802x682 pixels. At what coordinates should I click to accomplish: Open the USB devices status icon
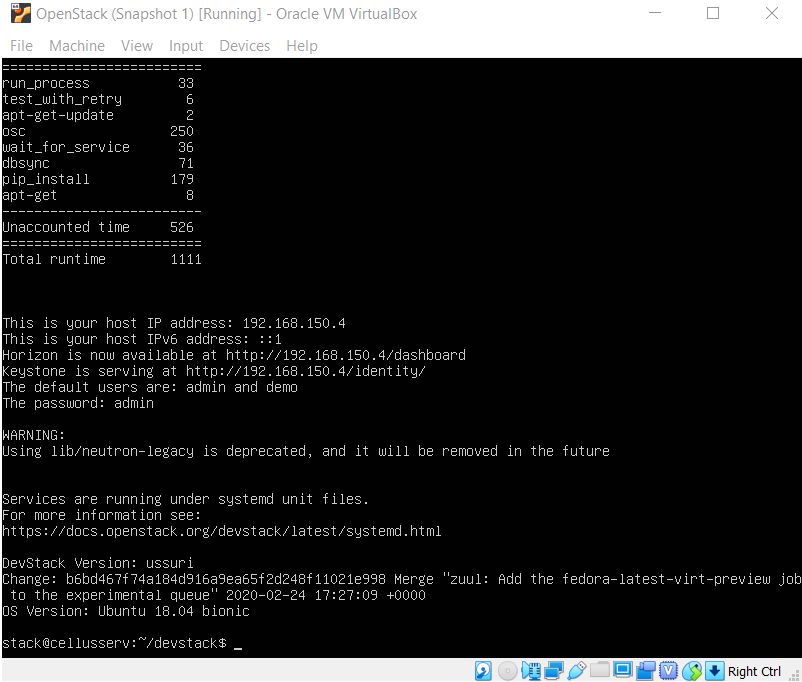coord(577,671)
